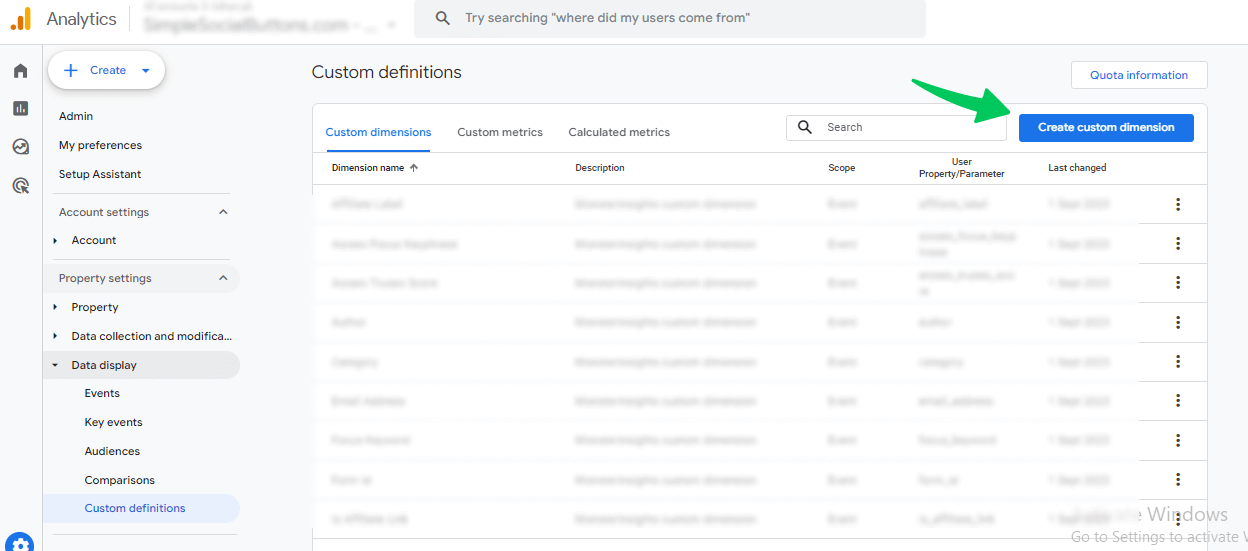Open three-dot menu for Author row
Screen dimensions: 1248x551
pos(1178,322)
